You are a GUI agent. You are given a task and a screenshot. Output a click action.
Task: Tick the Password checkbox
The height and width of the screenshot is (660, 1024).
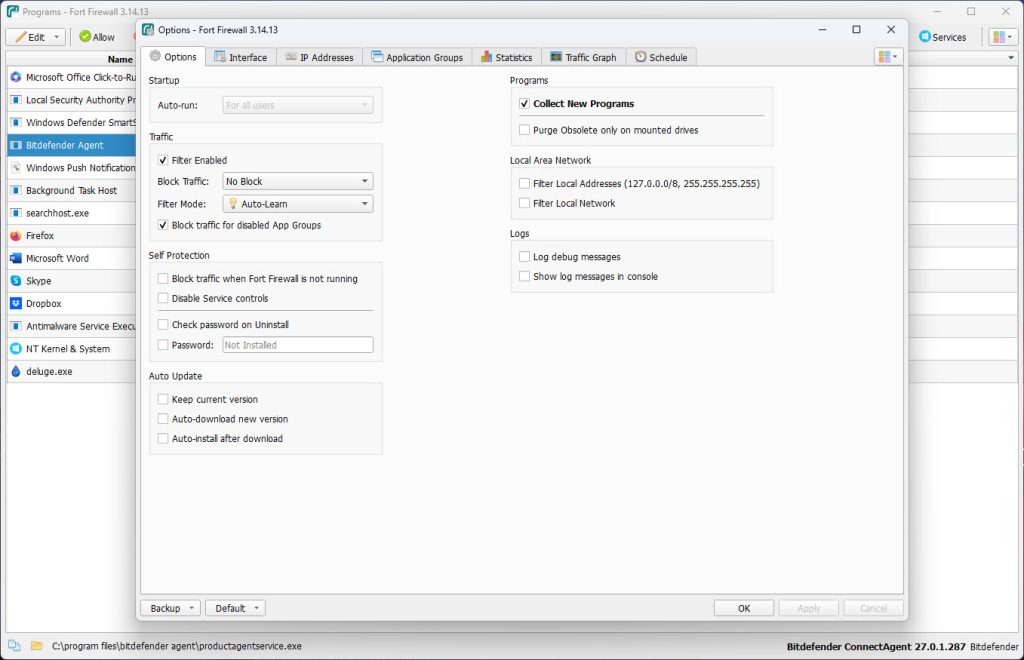[x=163, y=345]
